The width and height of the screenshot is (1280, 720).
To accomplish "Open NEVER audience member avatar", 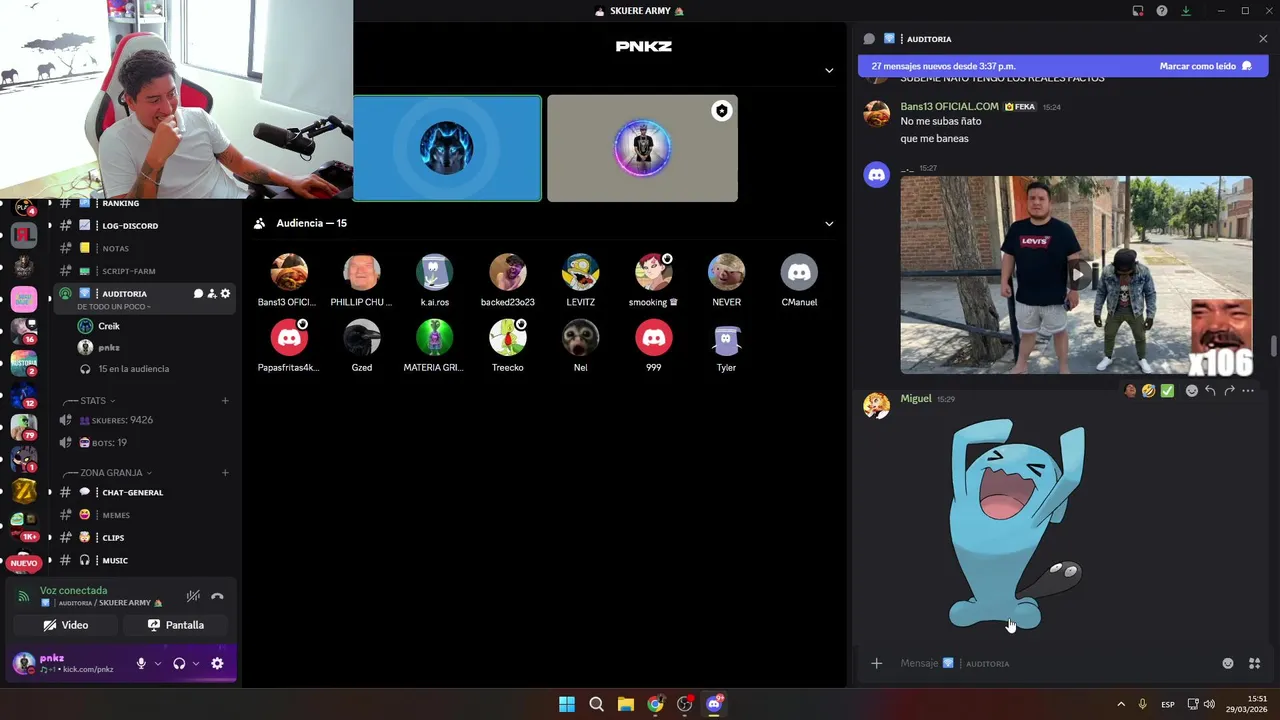I will pos(726,272).
